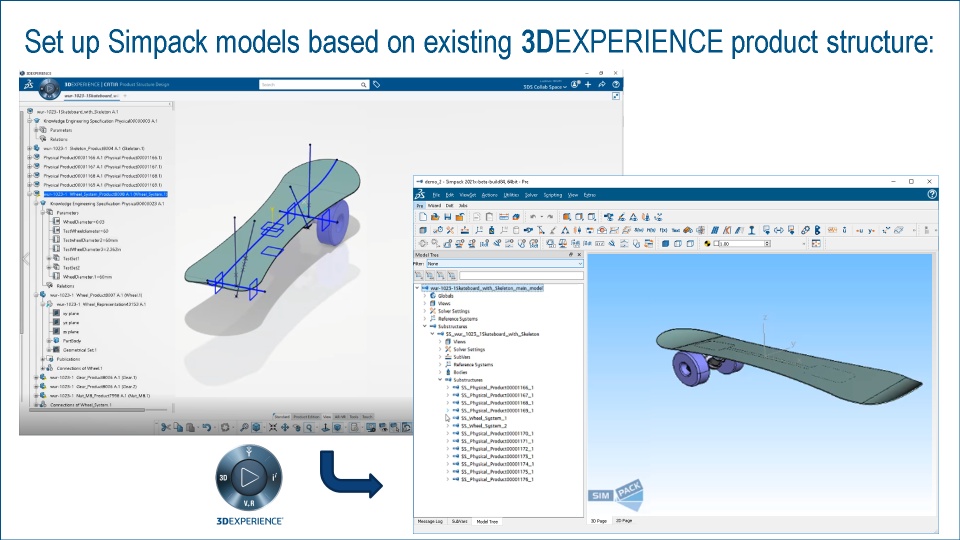Click the Simpack 3DS logo icon
960x540 pixels.
tap(420, 195)
